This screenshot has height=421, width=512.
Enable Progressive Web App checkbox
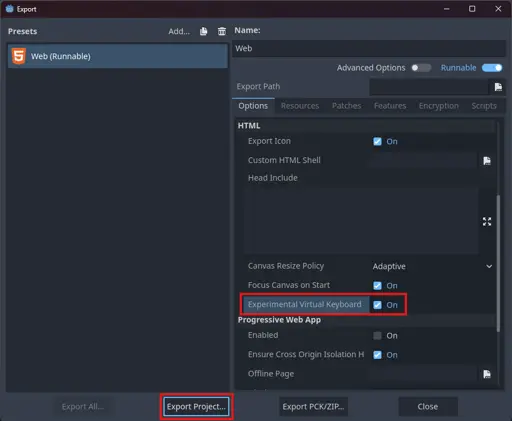tap(377, 335)
